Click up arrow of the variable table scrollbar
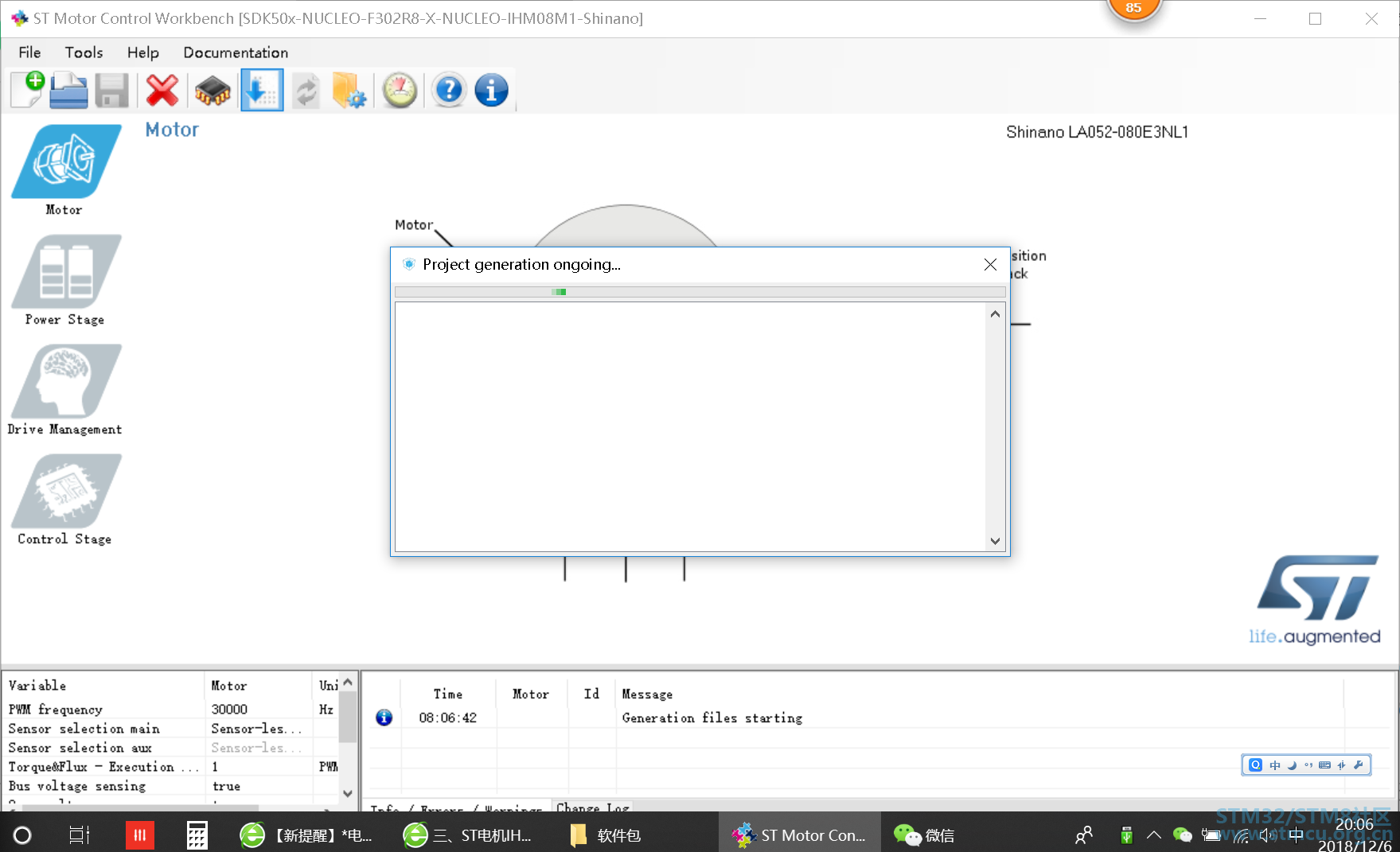 (x=348, y=683)
